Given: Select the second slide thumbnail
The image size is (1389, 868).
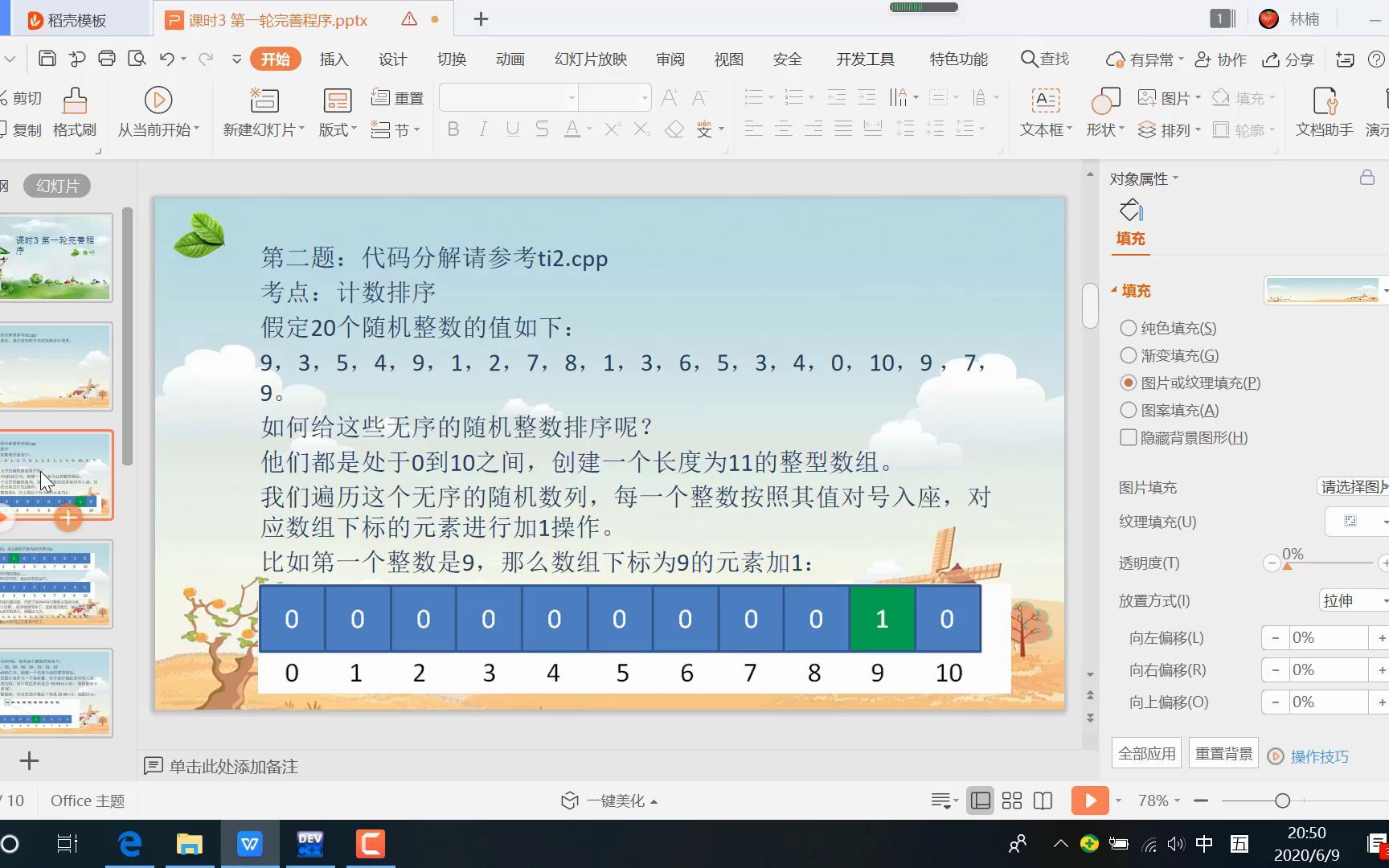Looking at the screenshot, I should point(57,367).
